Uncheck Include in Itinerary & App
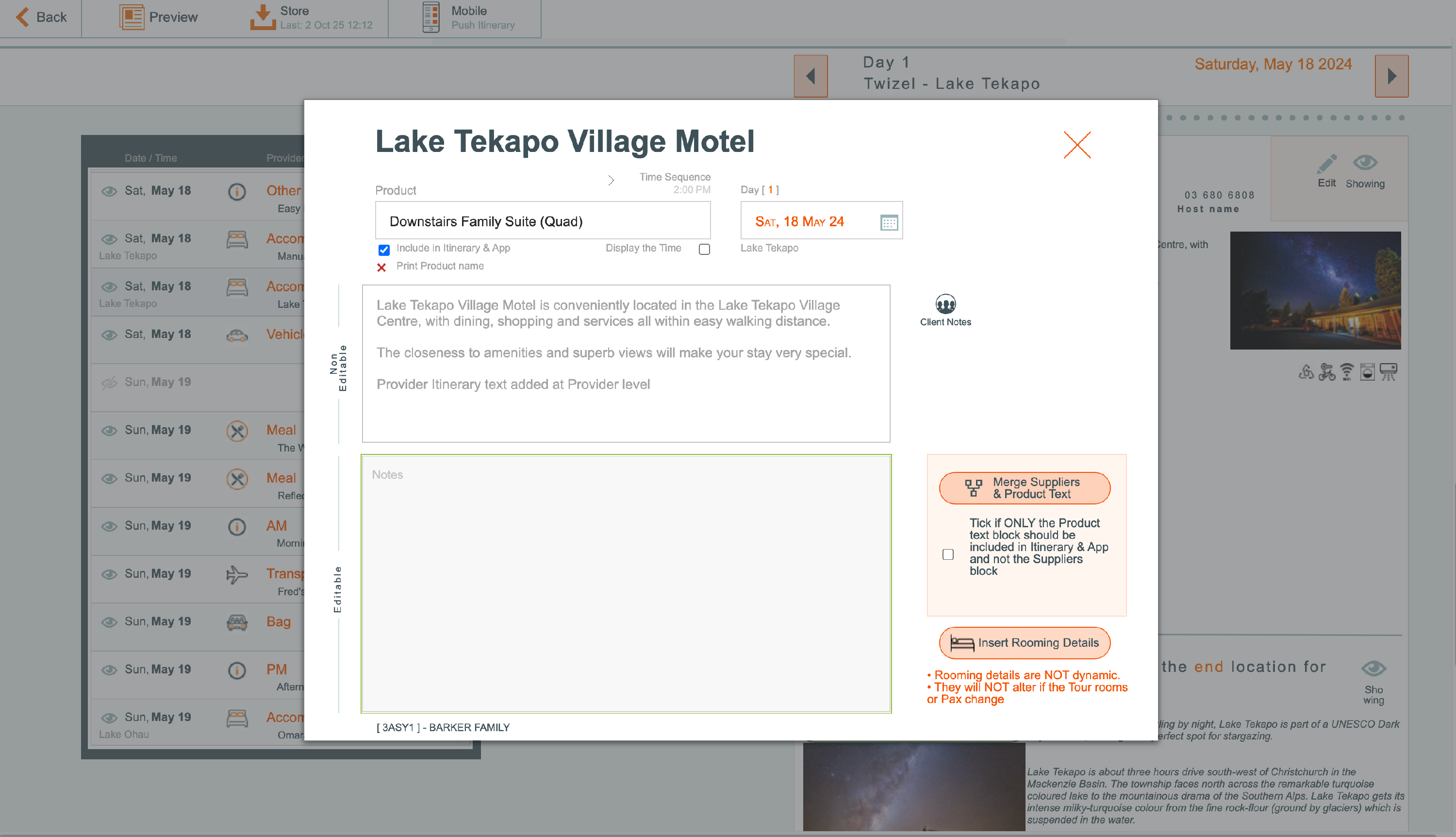The height and width of the screenshot is (837, 1456). tap(384, 250)
